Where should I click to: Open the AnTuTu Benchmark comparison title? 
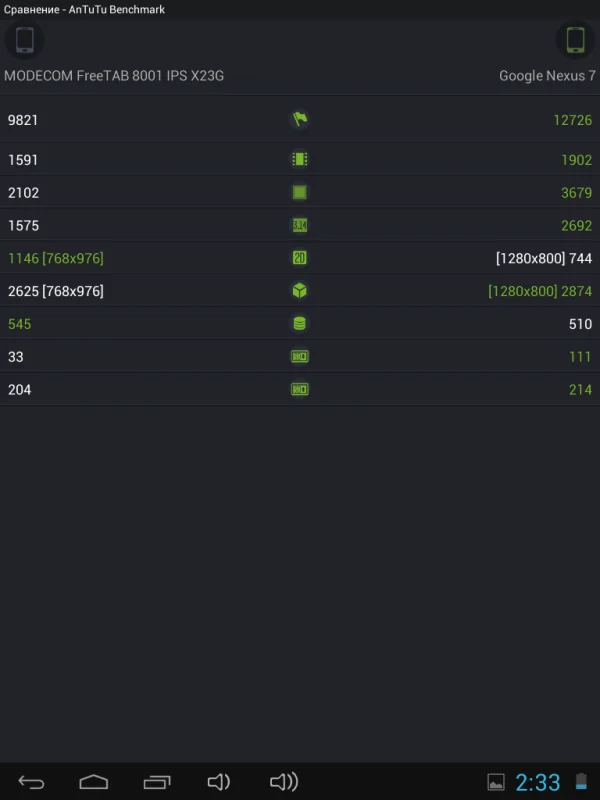point(85,9)
